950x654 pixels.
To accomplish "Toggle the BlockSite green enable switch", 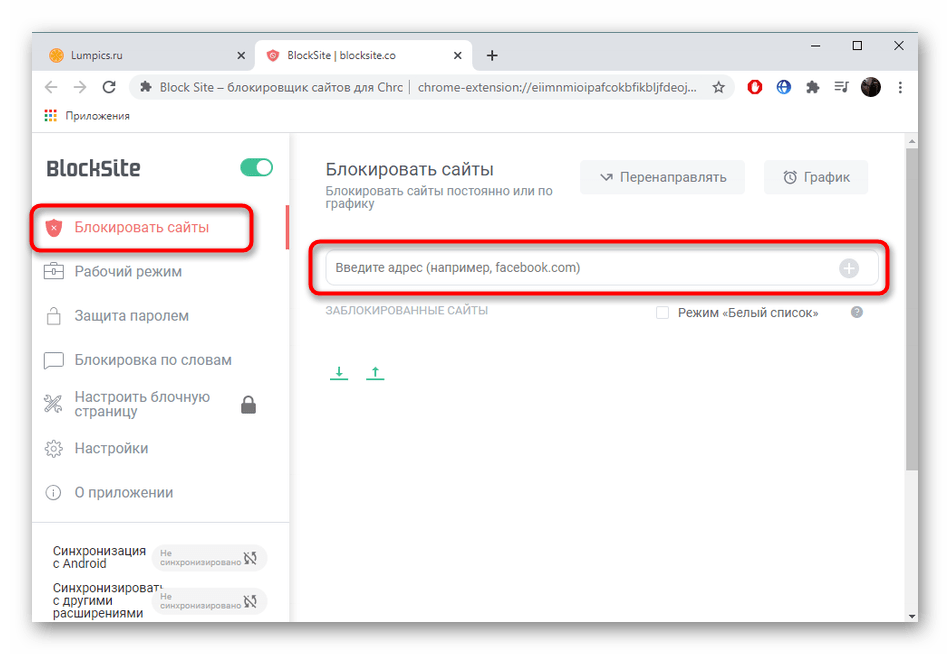I will coord(256,167).
